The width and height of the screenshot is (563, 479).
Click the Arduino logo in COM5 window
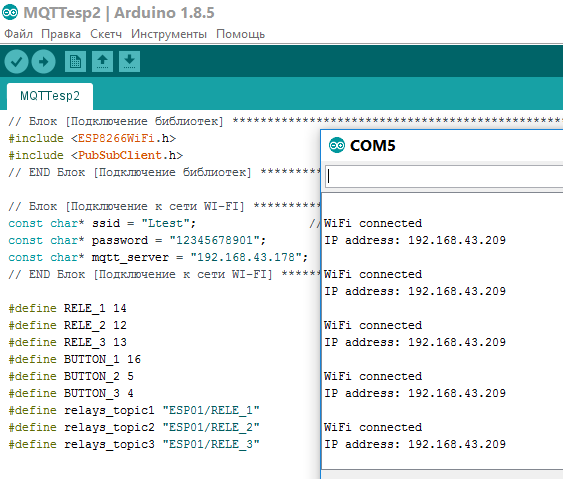337,145
